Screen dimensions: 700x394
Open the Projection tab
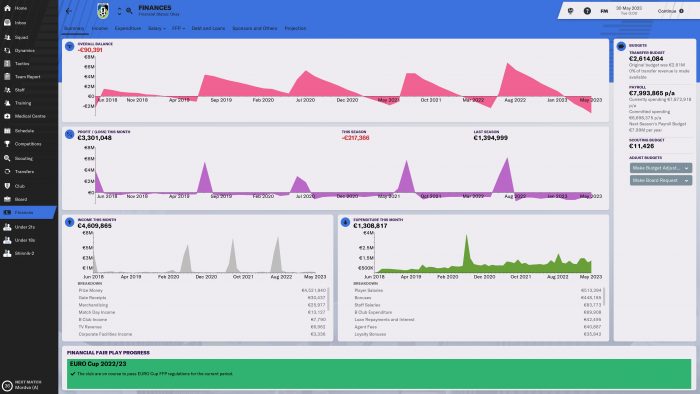[x=295, y=28]
